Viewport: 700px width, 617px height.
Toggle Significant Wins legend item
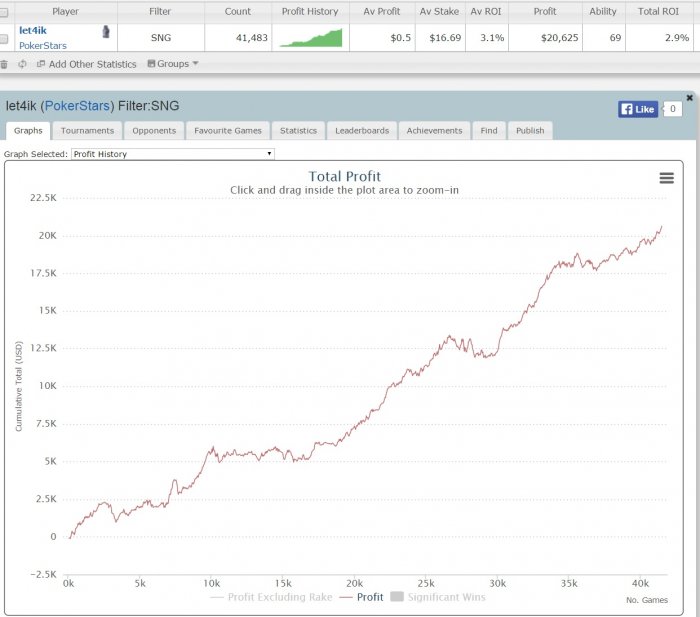(x=438, y=597)
